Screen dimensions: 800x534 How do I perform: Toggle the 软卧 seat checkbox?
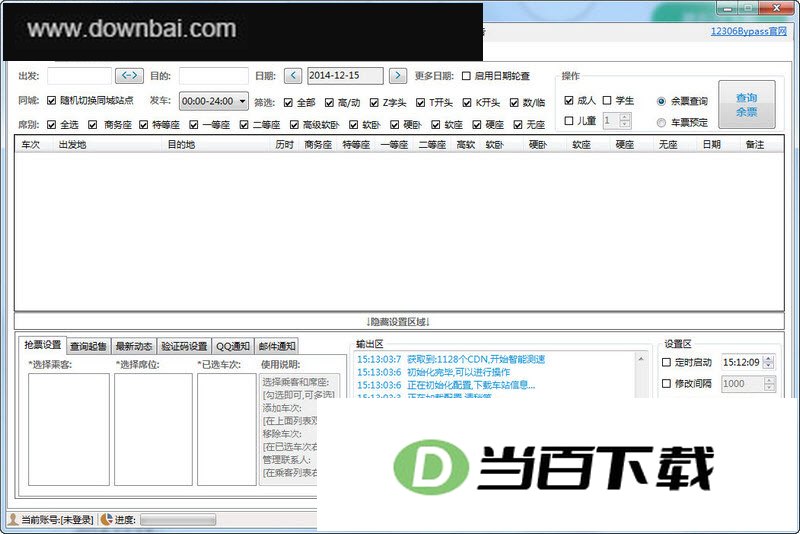click(x=353, y=124)
